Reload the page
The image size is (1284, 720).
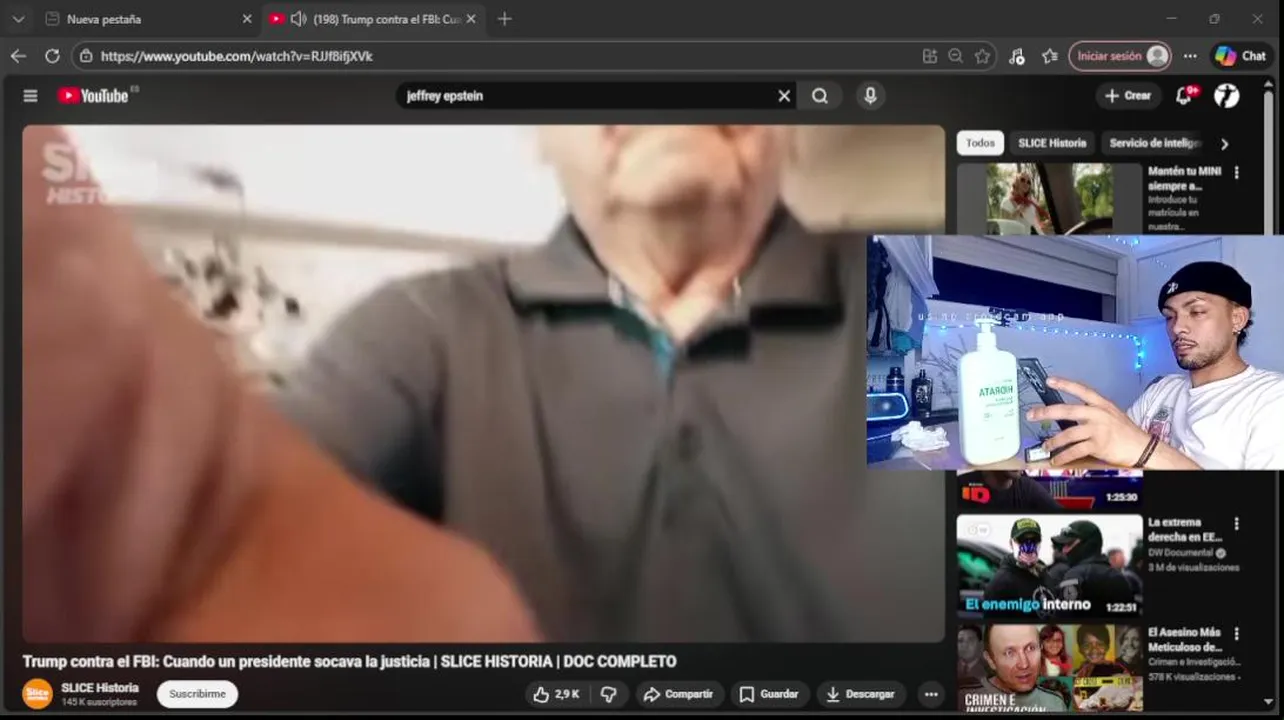point(52,56)
